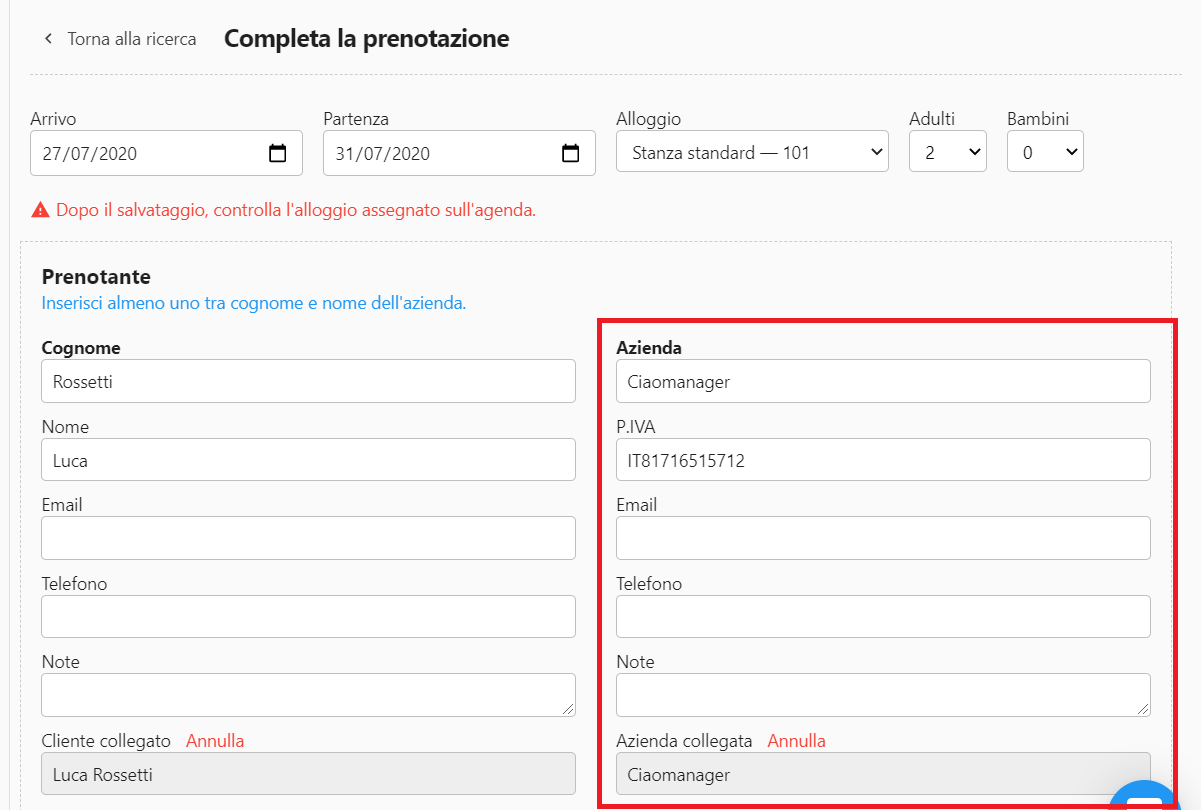Click the back chevron beside Torna alla ricerca
Viewport: 1201px width, 810px height.
(x=47, y=39)
